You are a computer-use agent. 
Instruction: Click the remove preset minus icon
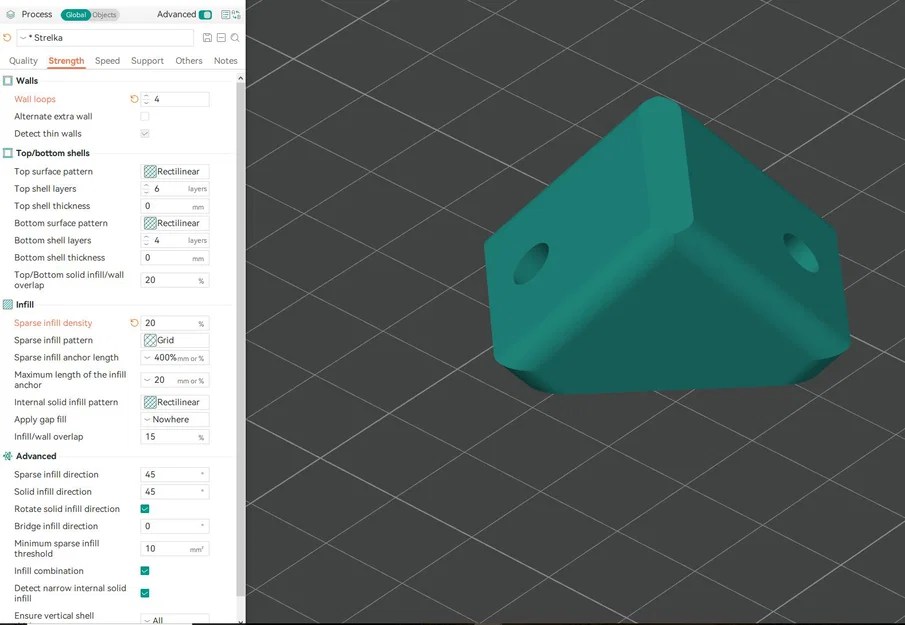tap(220, 37)
